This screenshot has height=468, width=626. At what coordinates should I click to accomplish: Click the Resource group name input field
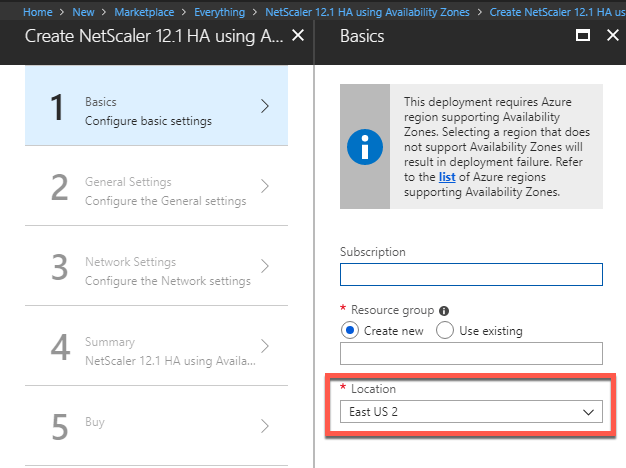[x=471, y=353]
